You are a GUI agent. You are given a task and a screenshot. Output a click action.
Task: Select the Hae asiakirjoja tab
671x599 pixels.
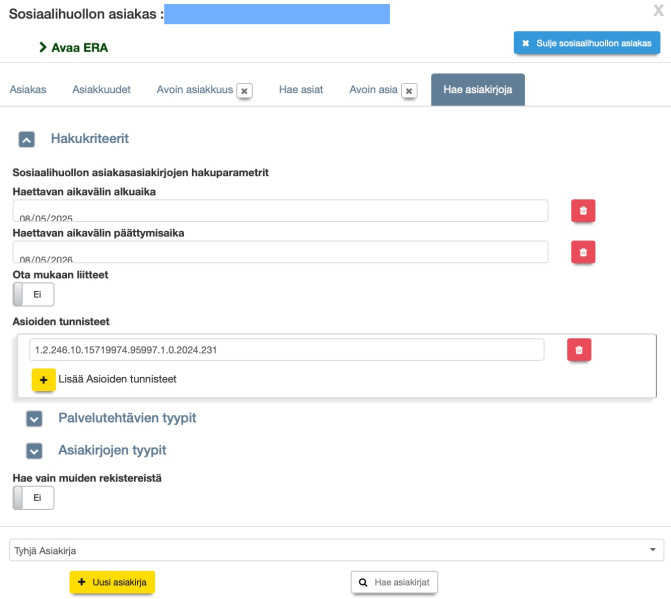click(478, 89)
